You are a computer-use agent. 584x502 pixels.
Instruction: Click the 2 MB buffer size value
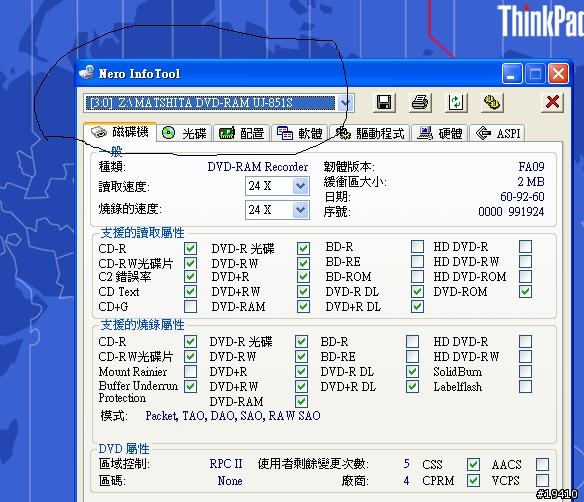click(531, 182)
